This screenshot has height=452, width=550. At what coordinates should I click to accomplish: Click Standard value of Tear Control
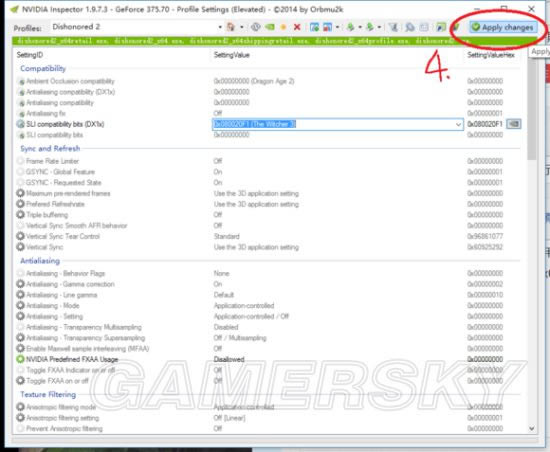[x=227, y=236]
